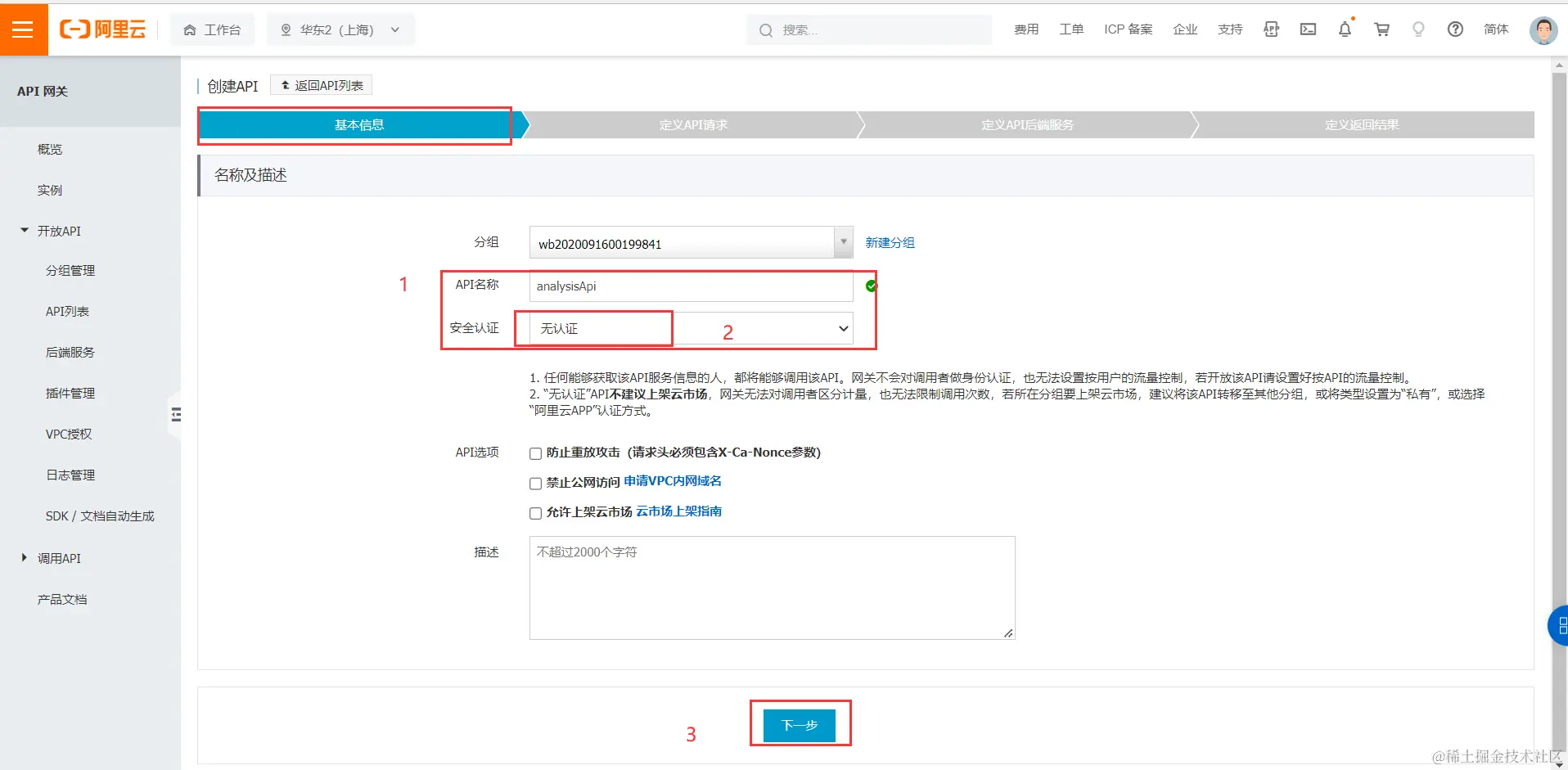1568x770 pixels.
Task: Open the 费用 menu
Action: point(1026,29)
